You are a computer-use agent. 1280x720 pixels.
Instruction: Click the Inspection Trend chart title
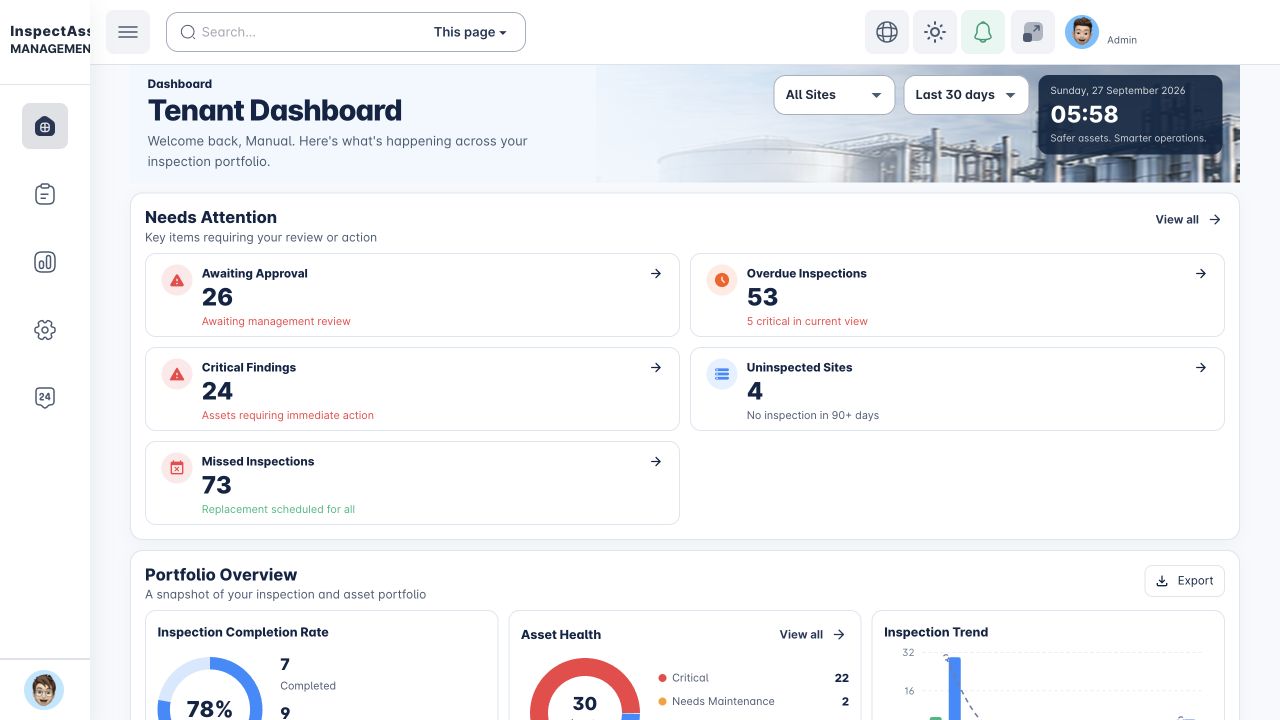(x=936, y=632)
